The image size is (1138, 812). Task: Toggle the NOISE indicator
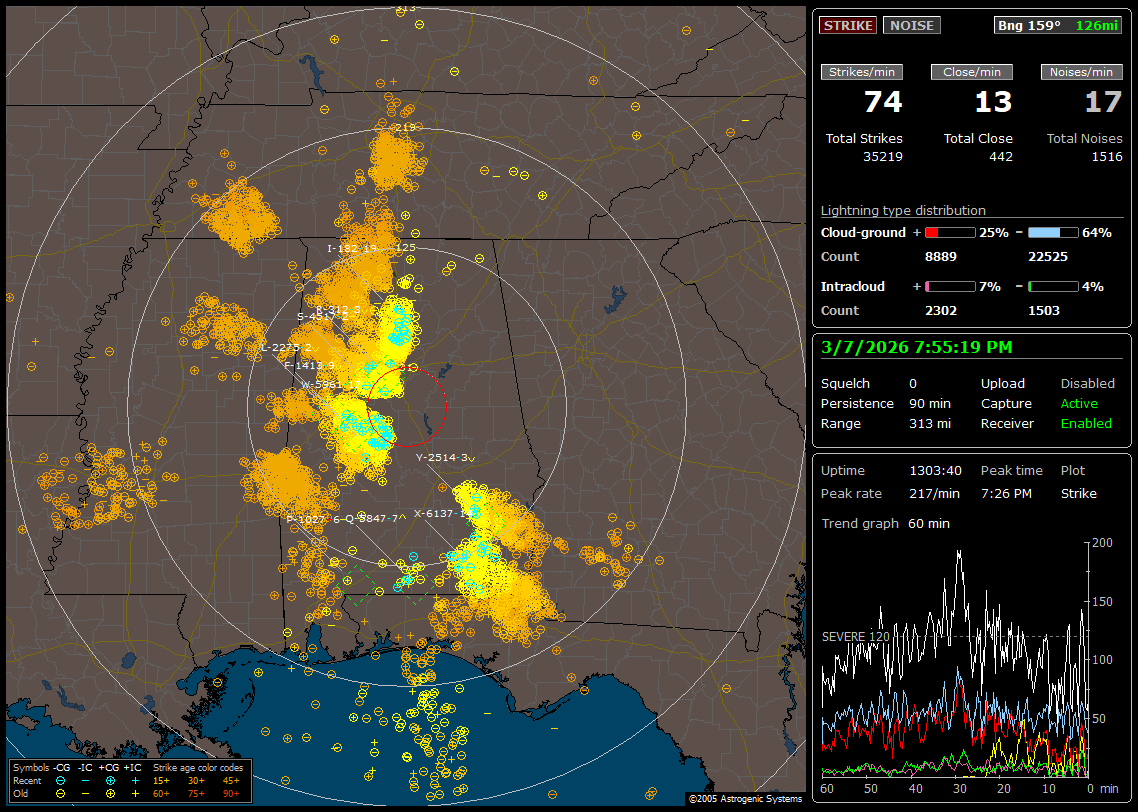click(x=911, y=25)
